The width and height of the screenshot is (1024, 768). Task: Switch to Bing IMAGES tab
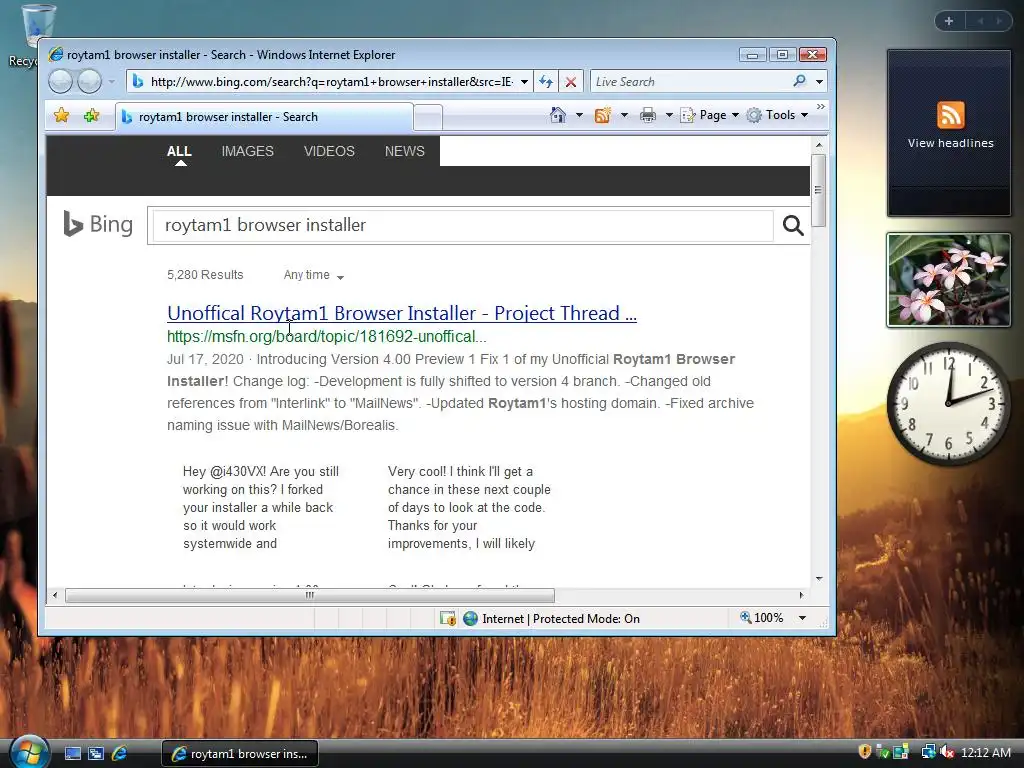[248, 151]
